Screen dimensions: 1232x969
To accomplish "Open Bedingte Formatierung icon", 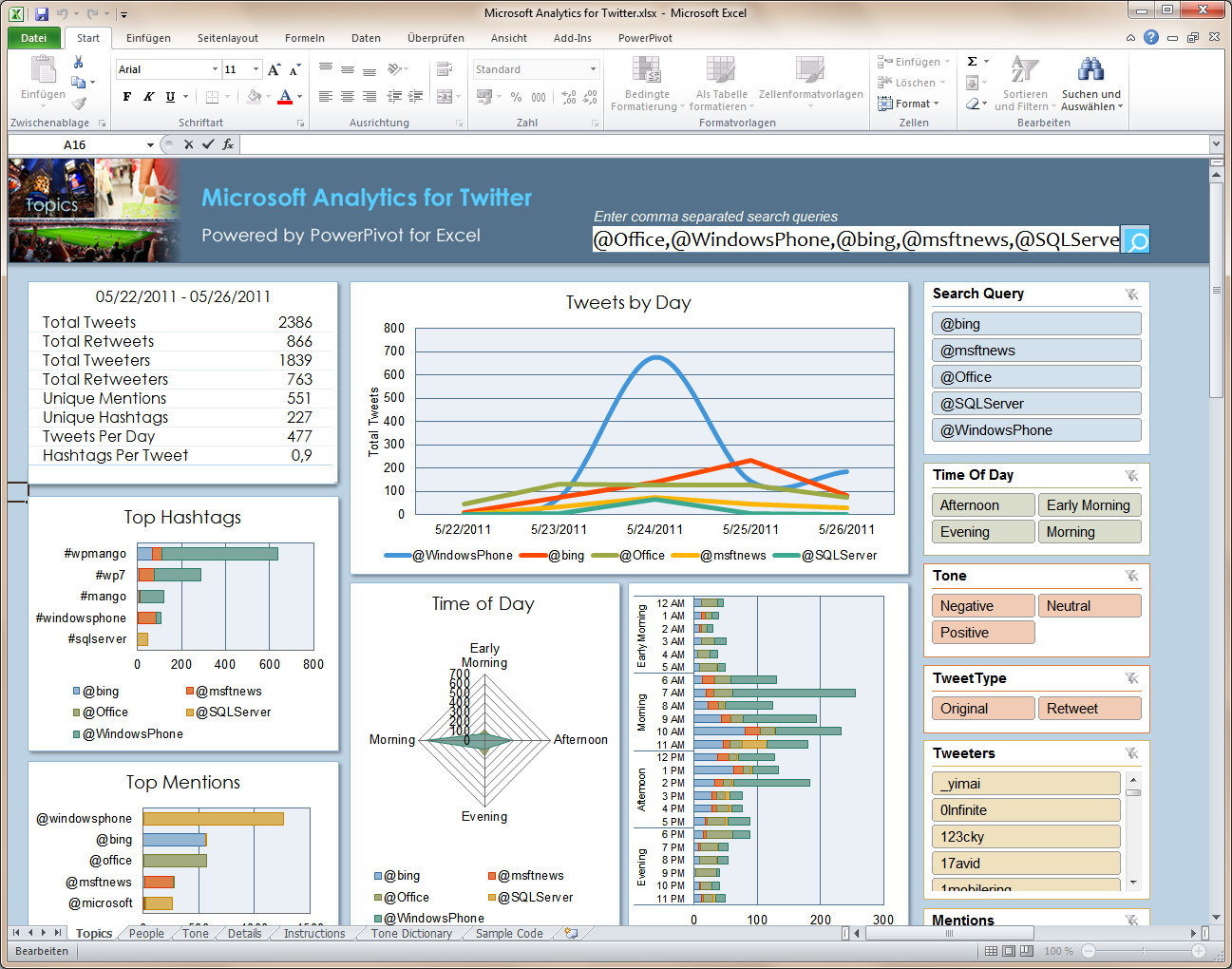I will pyautogui.click(x=647, y=72).
